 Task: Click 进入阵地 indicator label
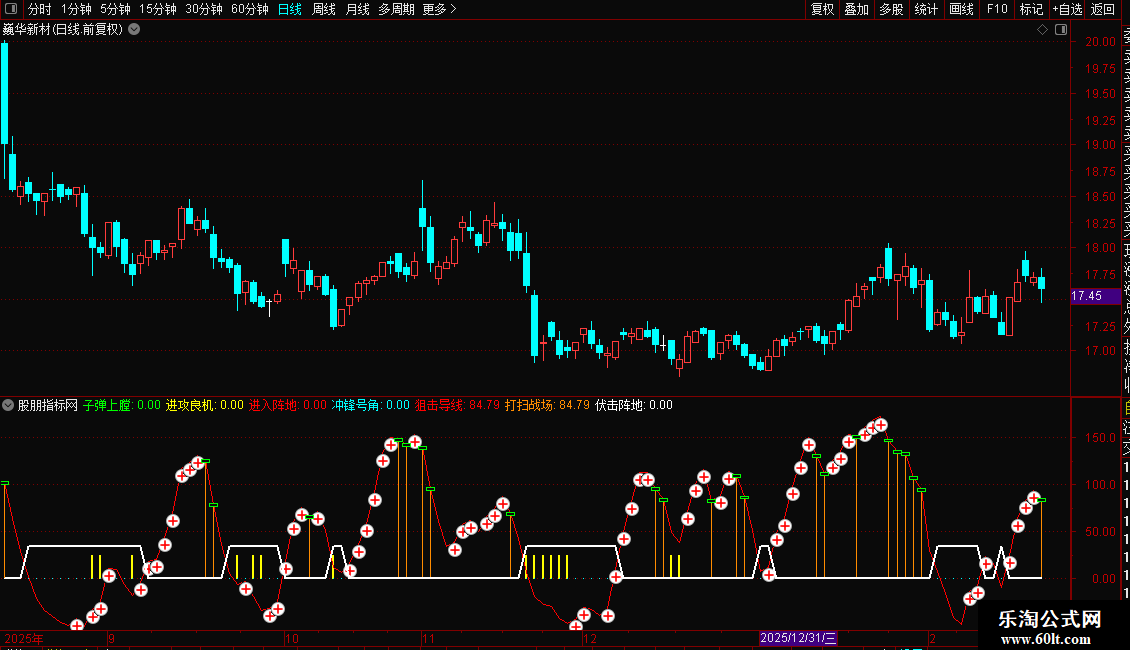(272, 405)
